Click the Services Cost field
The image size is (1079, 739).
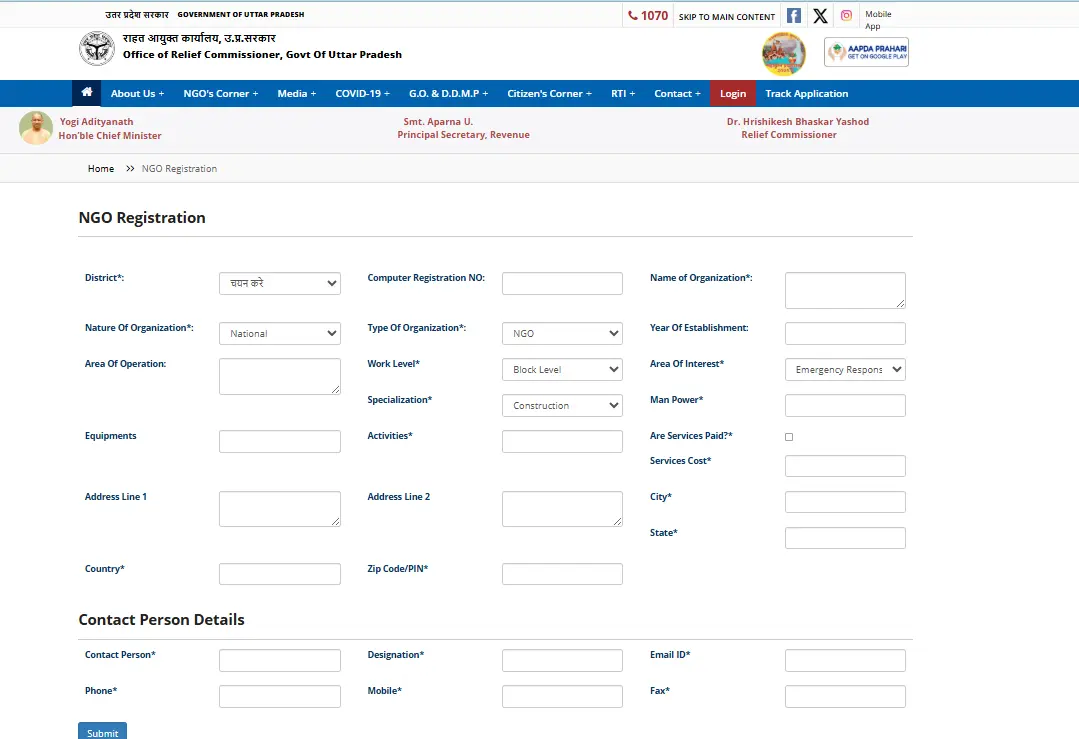845,466
